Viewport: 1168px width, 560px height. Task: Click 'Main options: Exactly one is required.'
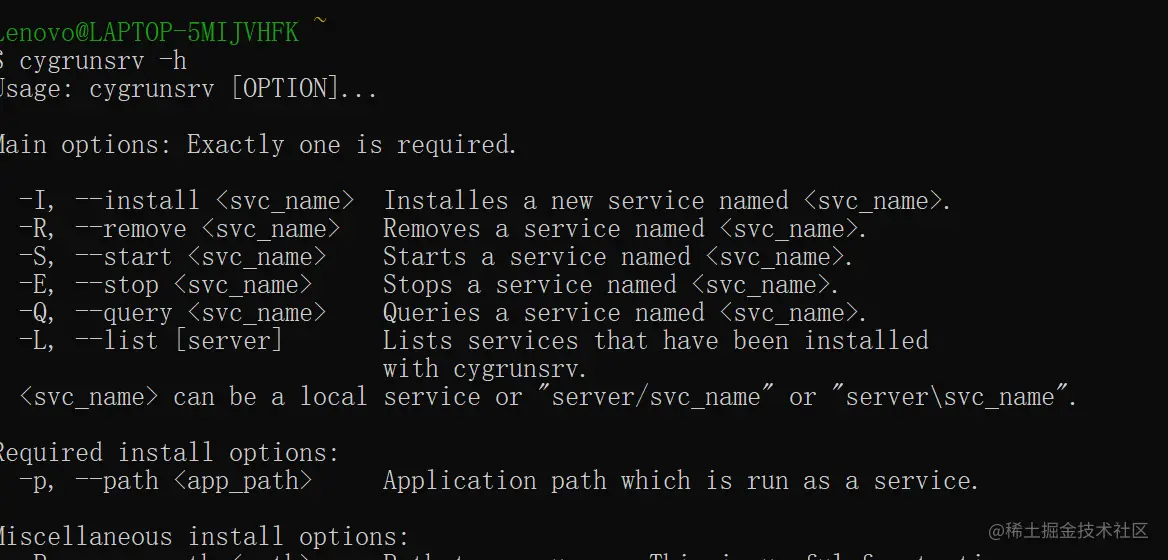pyautogui.click(x=258, y=144)
